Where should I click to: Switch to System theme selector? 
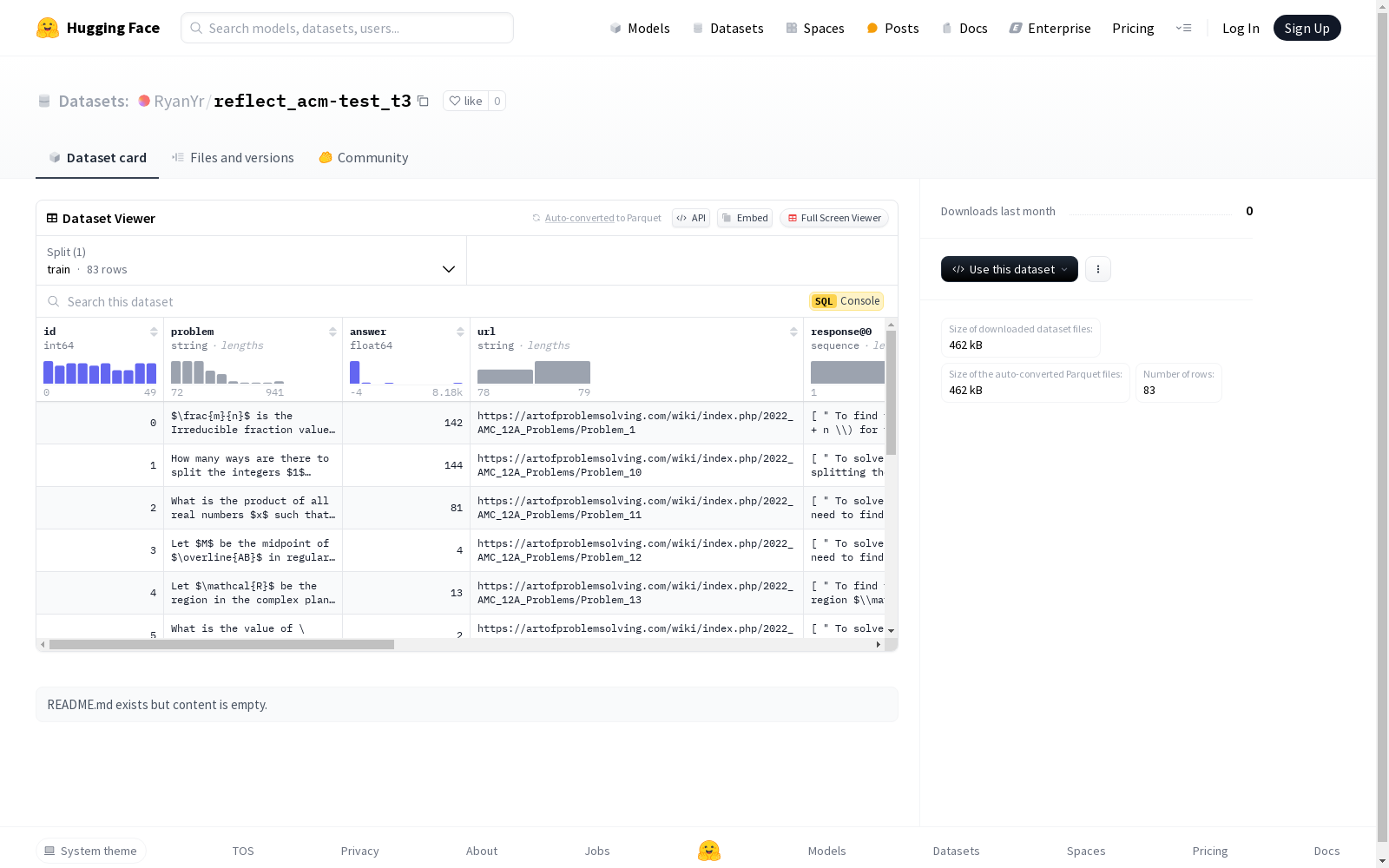tap(91, 851)
